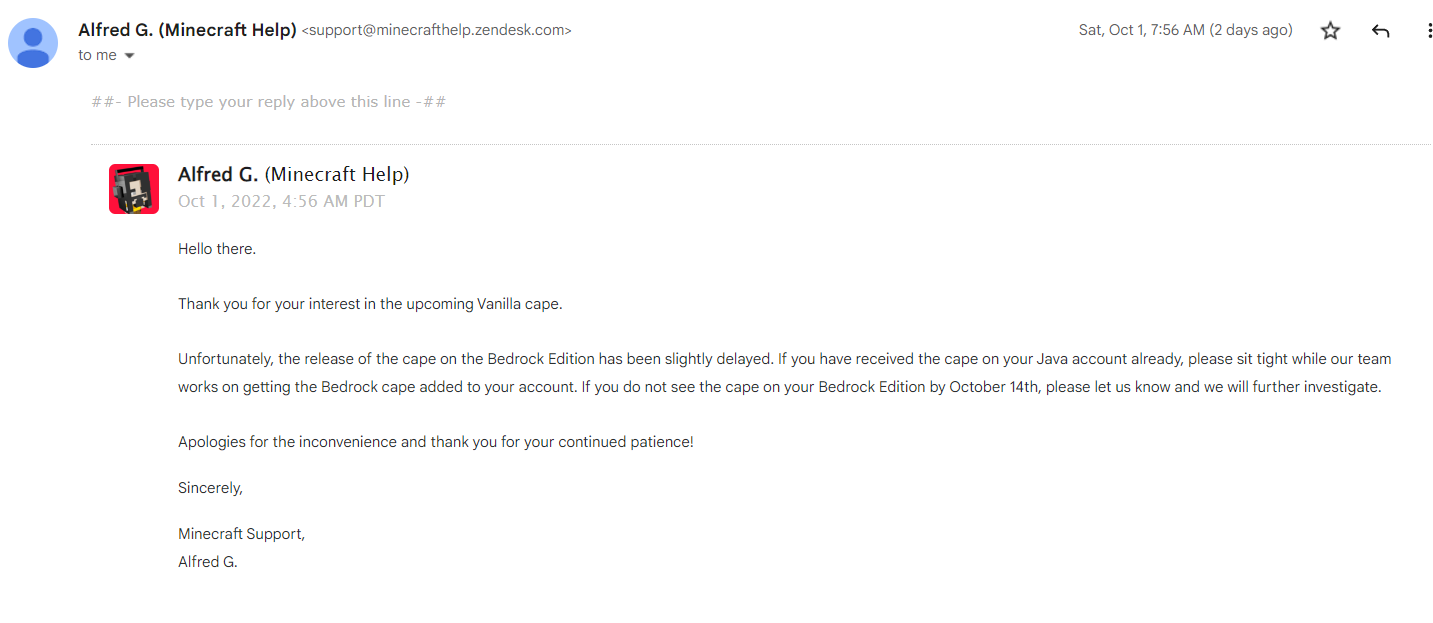Click the red Minecraft character avatar

coord(134,189)
